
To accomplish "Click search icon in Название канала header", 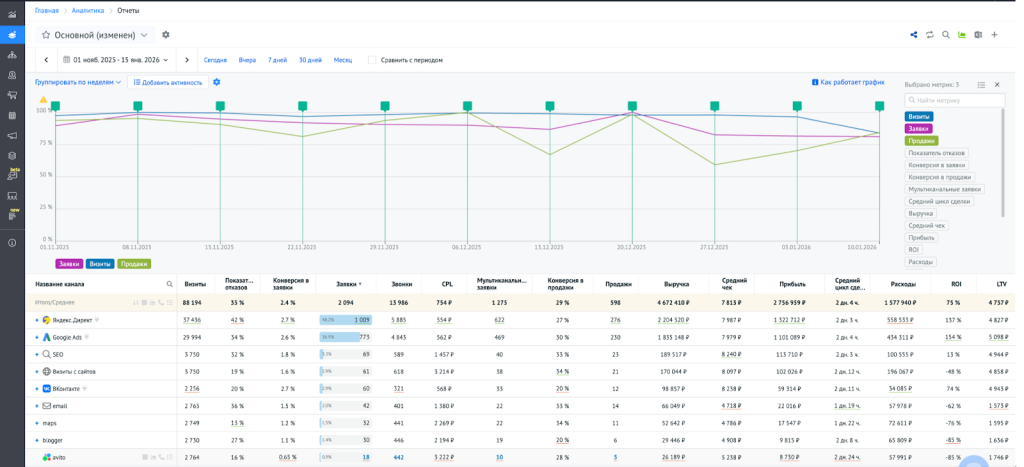I will (x=169, y=284).
